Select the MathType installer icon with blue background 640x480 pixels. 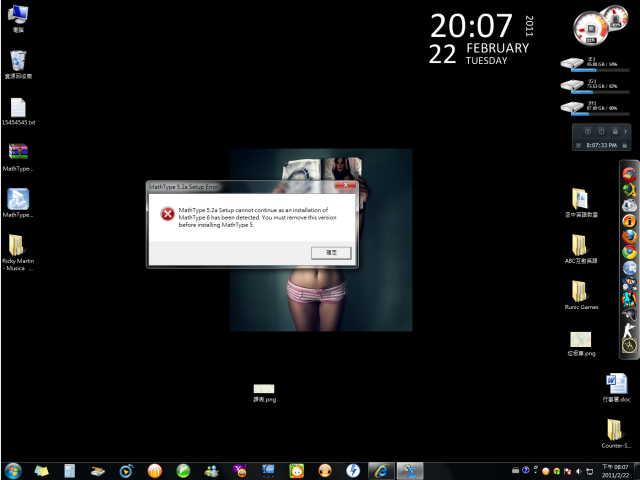18,203
